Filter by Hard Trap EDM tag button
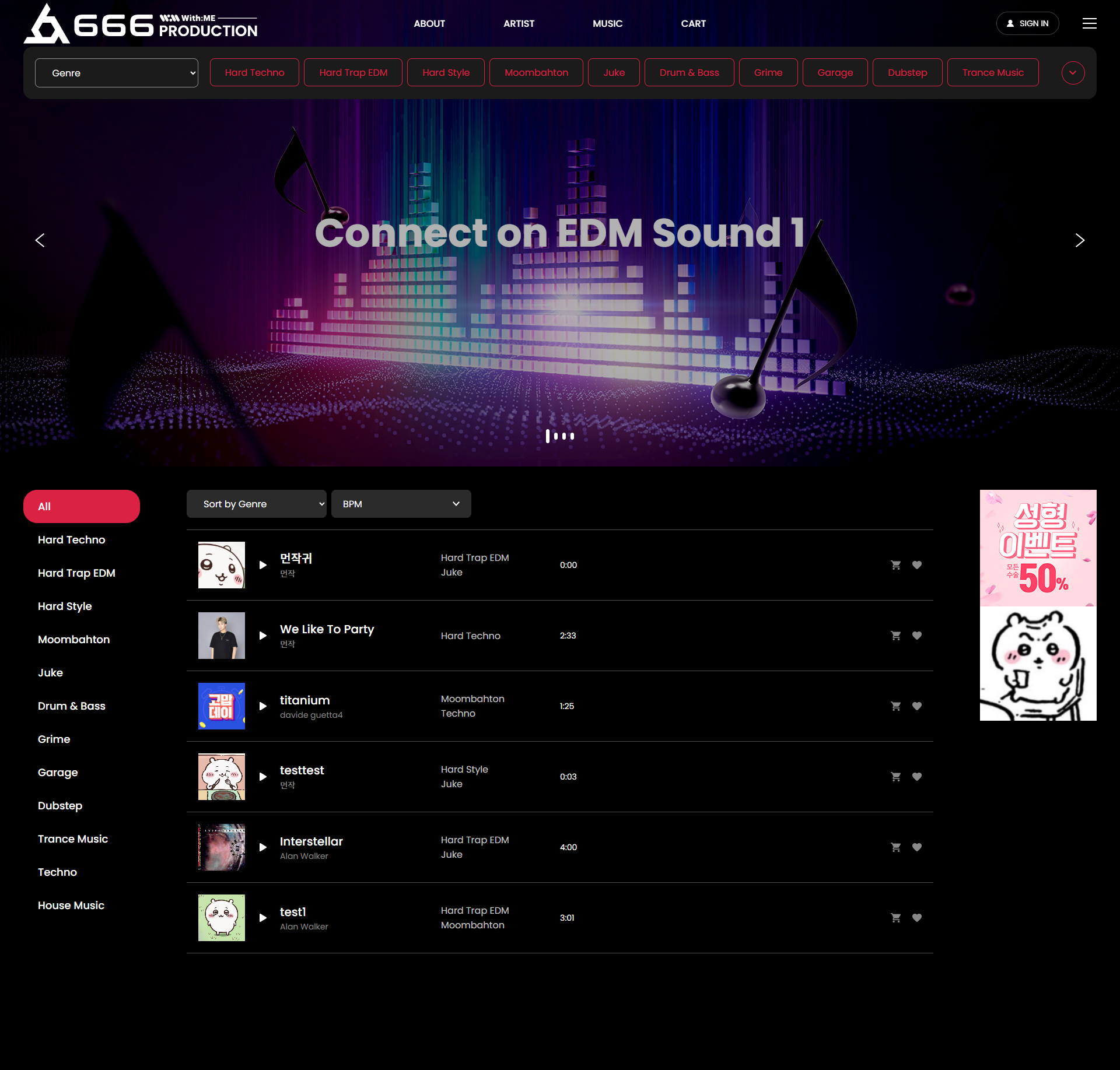 click(x=353, y=72)
